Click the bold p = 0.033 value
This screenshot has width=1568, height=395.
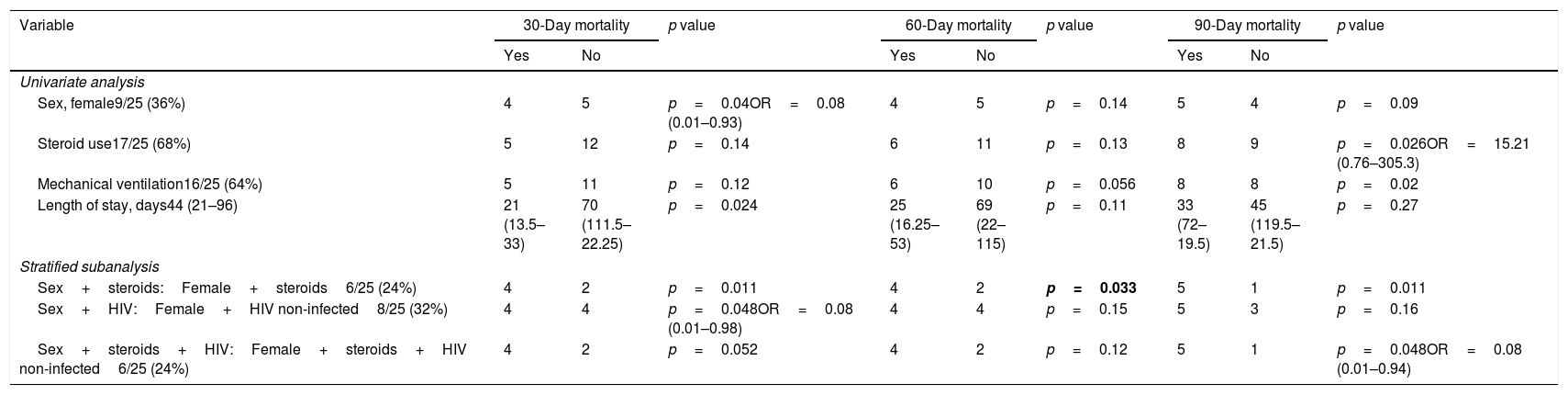(x=1091, y=288)
